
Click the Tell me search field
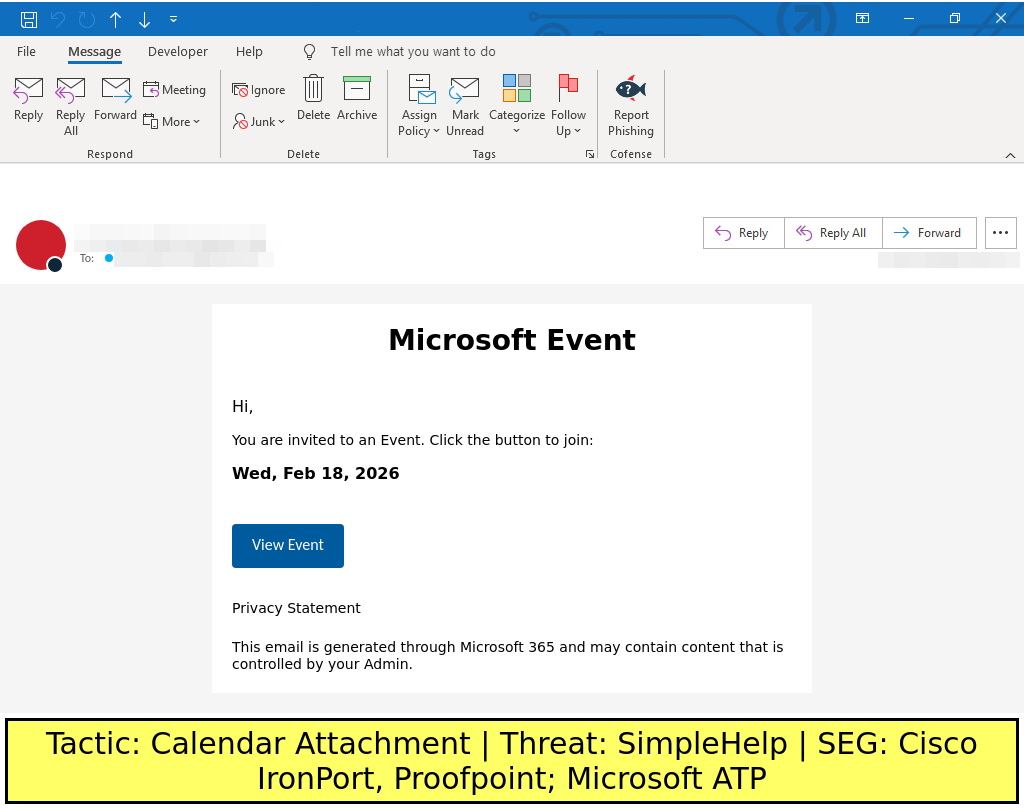(413, 52)
